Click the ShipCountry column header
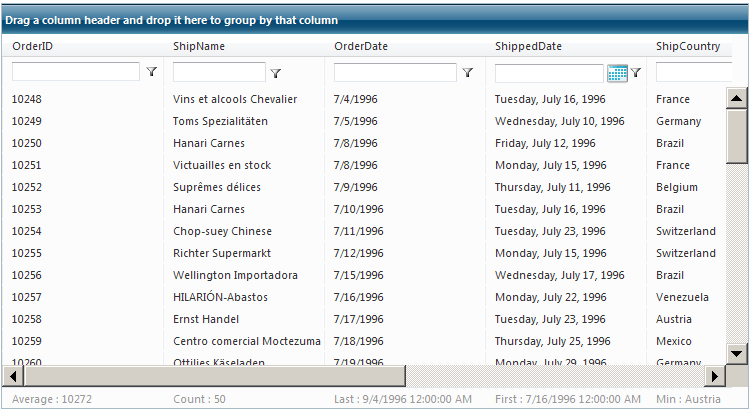This screenshot has height=411, width=751. click(x=688, y=46)
